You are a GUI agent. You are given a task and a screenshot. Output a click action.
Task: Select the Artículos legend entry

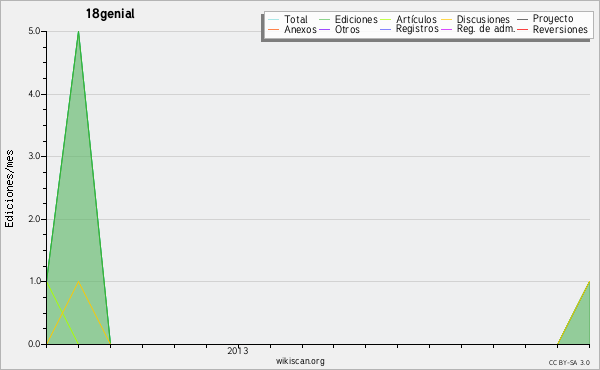click(x=416, y=19)
